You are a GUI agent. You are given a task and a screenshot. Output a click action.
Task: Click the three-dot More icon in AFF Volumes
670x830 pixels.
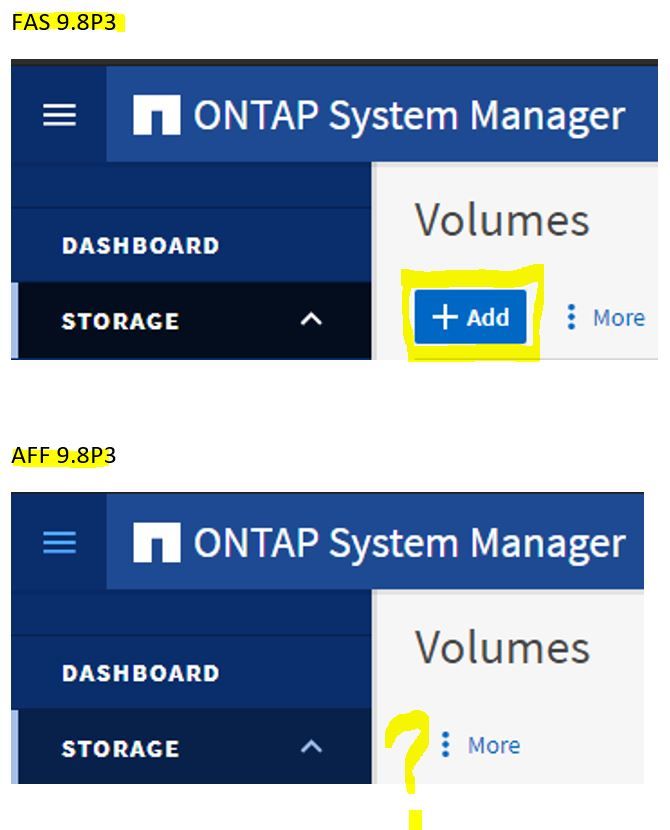coord(446,745)
